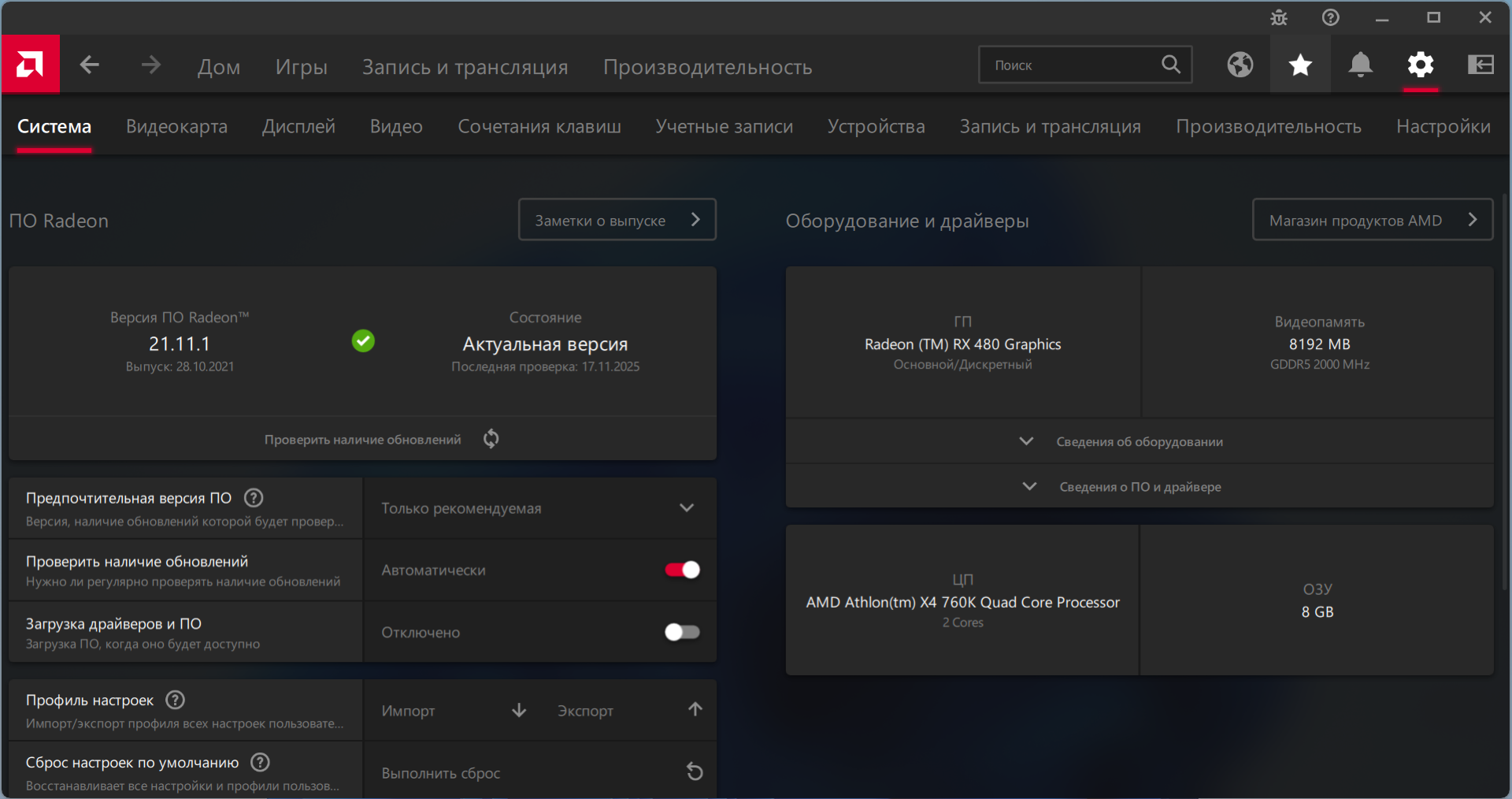Toggle automatic update checking switch
This screenshot has height=799, width=1512.
coord(682,570)
